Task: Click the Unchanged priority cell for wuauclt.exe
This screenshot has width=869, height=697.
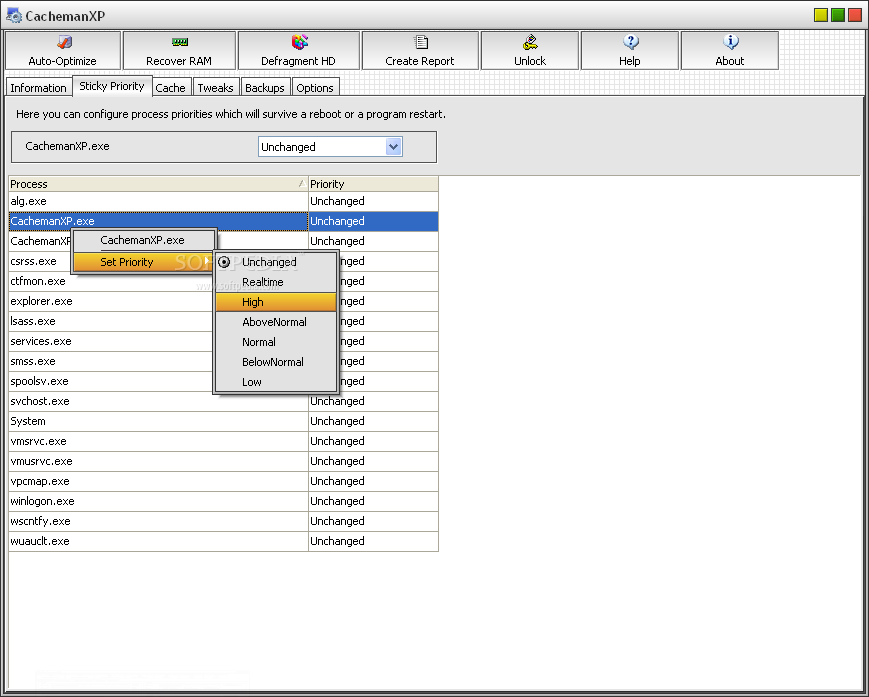Action: pos(374,541)
